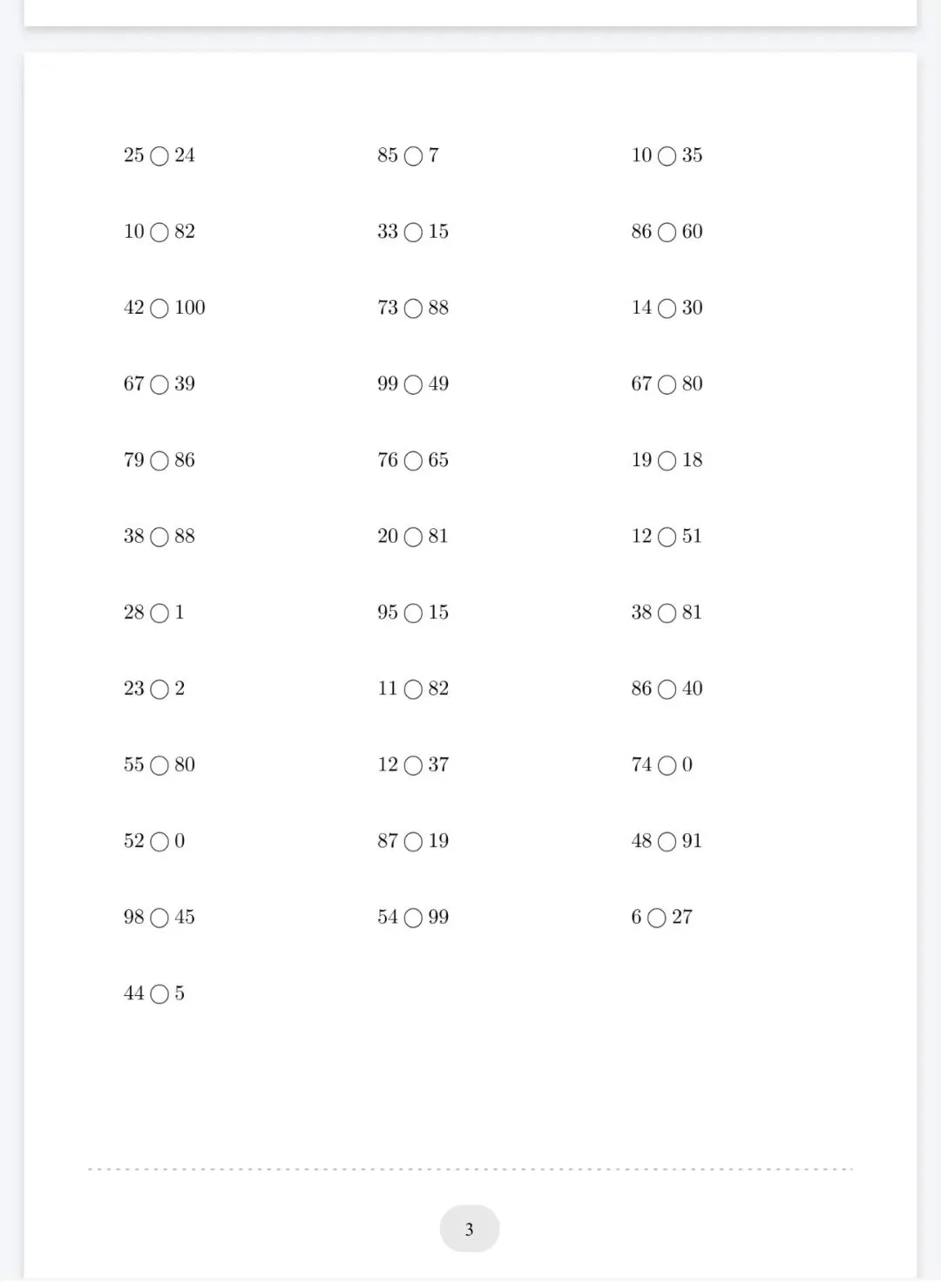Select the circle between 95 and 15
This screenshot has width=941, height=1288.
414,613
